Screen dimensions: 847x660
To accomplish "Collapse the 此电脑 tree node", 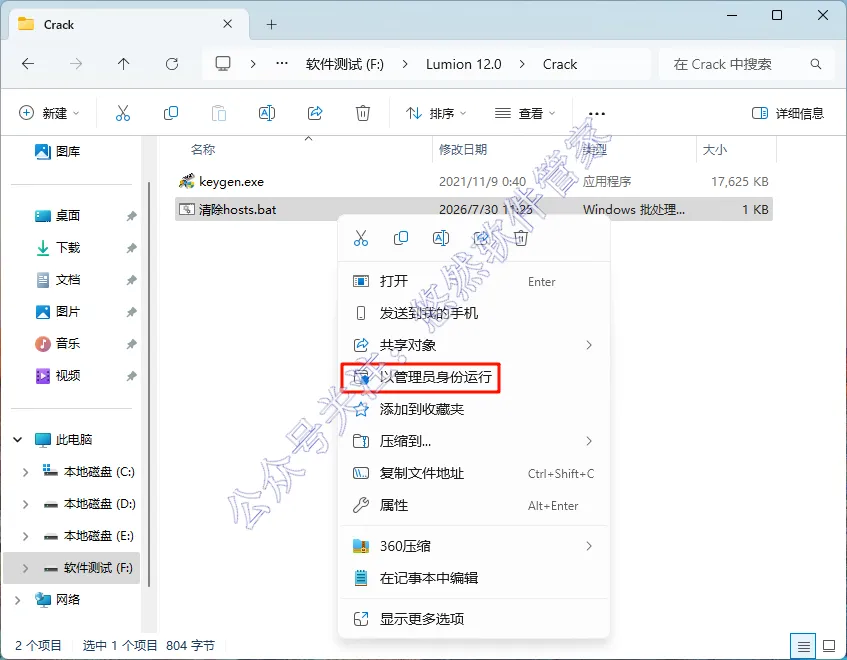I will tap(18, 440).
